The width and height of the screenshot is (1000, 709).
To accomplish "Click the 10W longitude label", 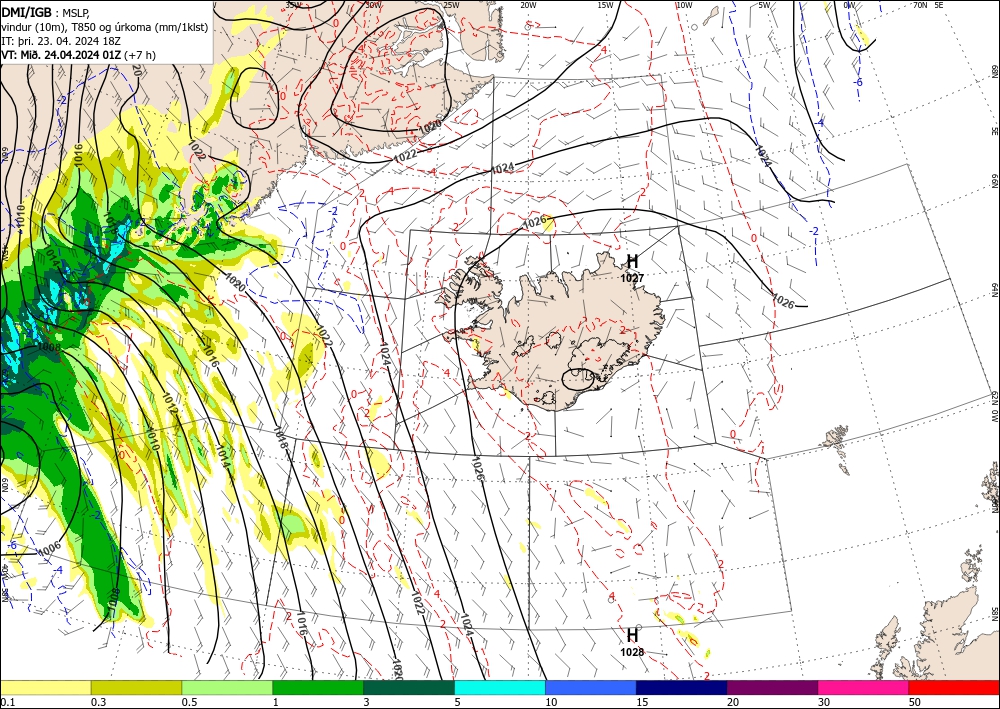I will 684,5.
